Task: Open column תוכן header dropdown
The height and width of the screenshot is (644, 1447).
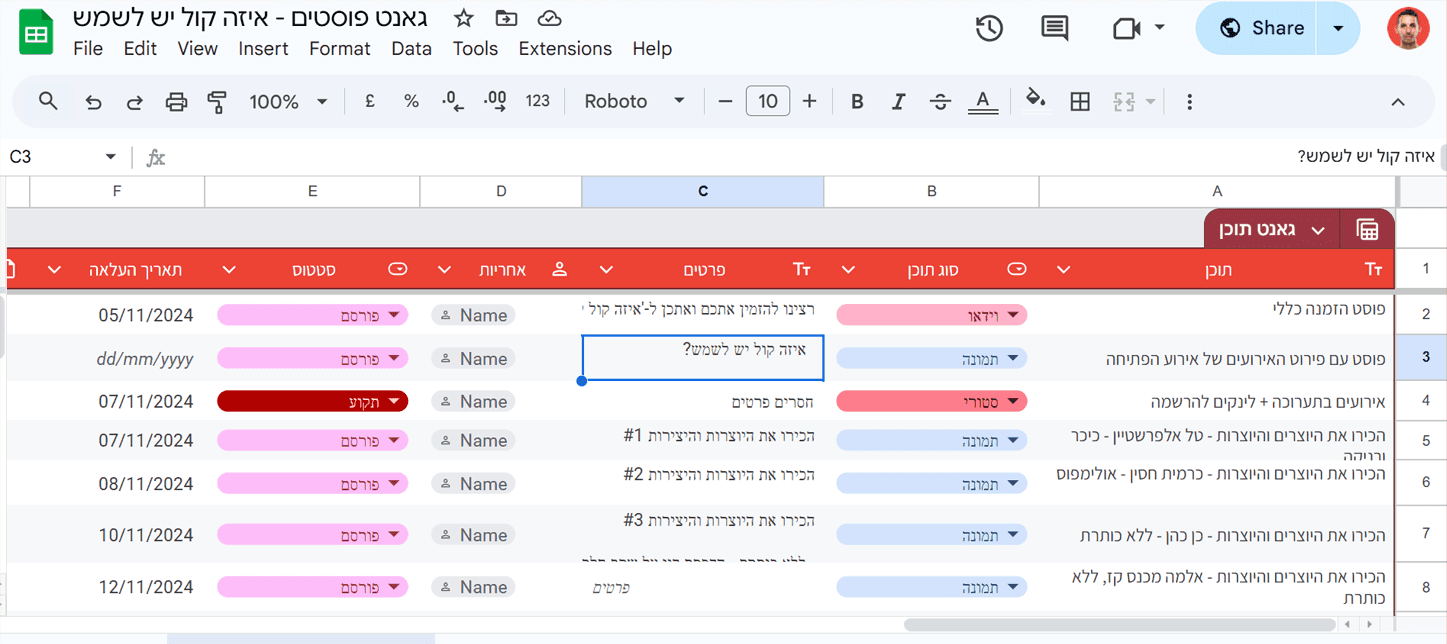Action: [1063, 270]
